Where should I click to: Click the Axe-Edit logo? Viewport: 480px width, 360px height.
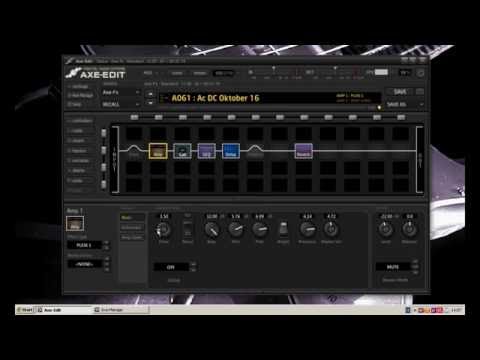pos(95,73)
